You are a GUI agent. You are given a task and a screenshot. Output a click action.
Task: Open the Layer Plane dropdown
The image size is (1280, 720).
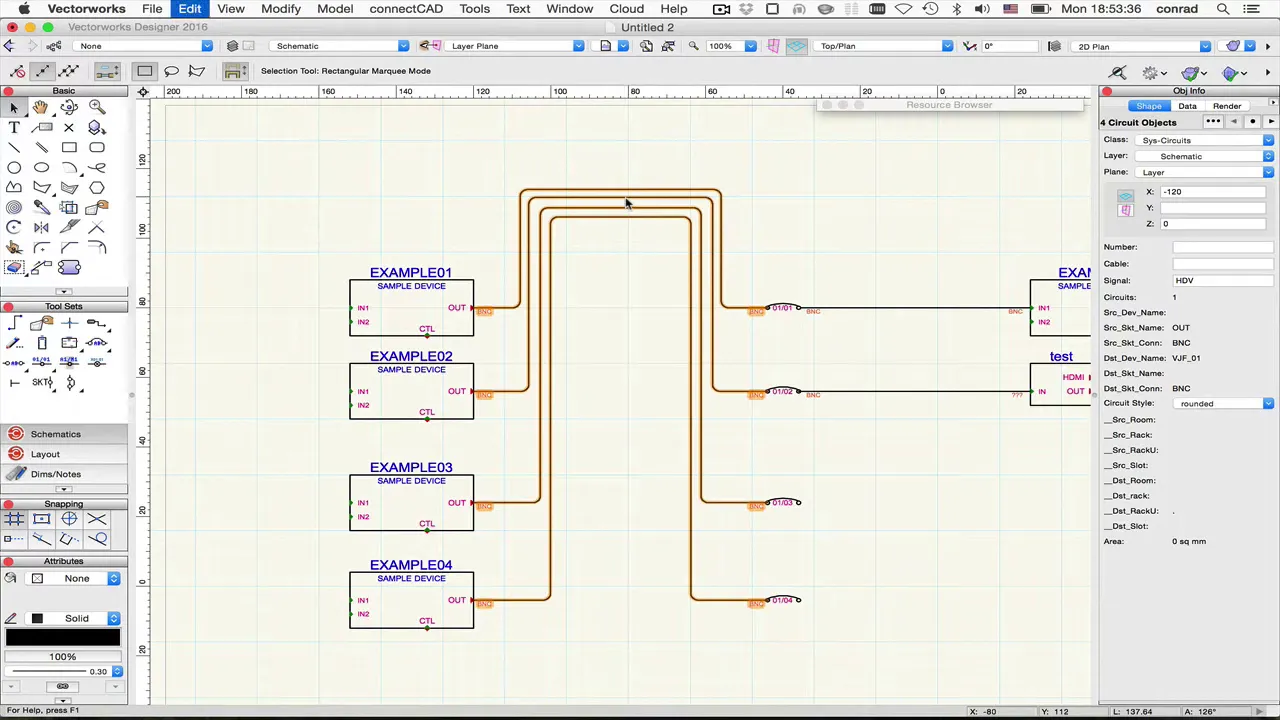point(516,46)
